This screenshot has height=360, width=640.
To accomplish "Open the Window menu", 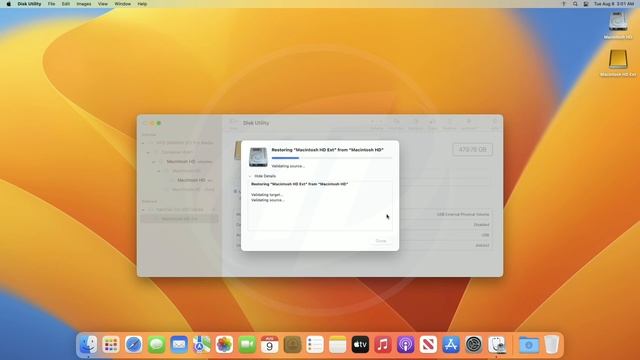I will [122, 4].
